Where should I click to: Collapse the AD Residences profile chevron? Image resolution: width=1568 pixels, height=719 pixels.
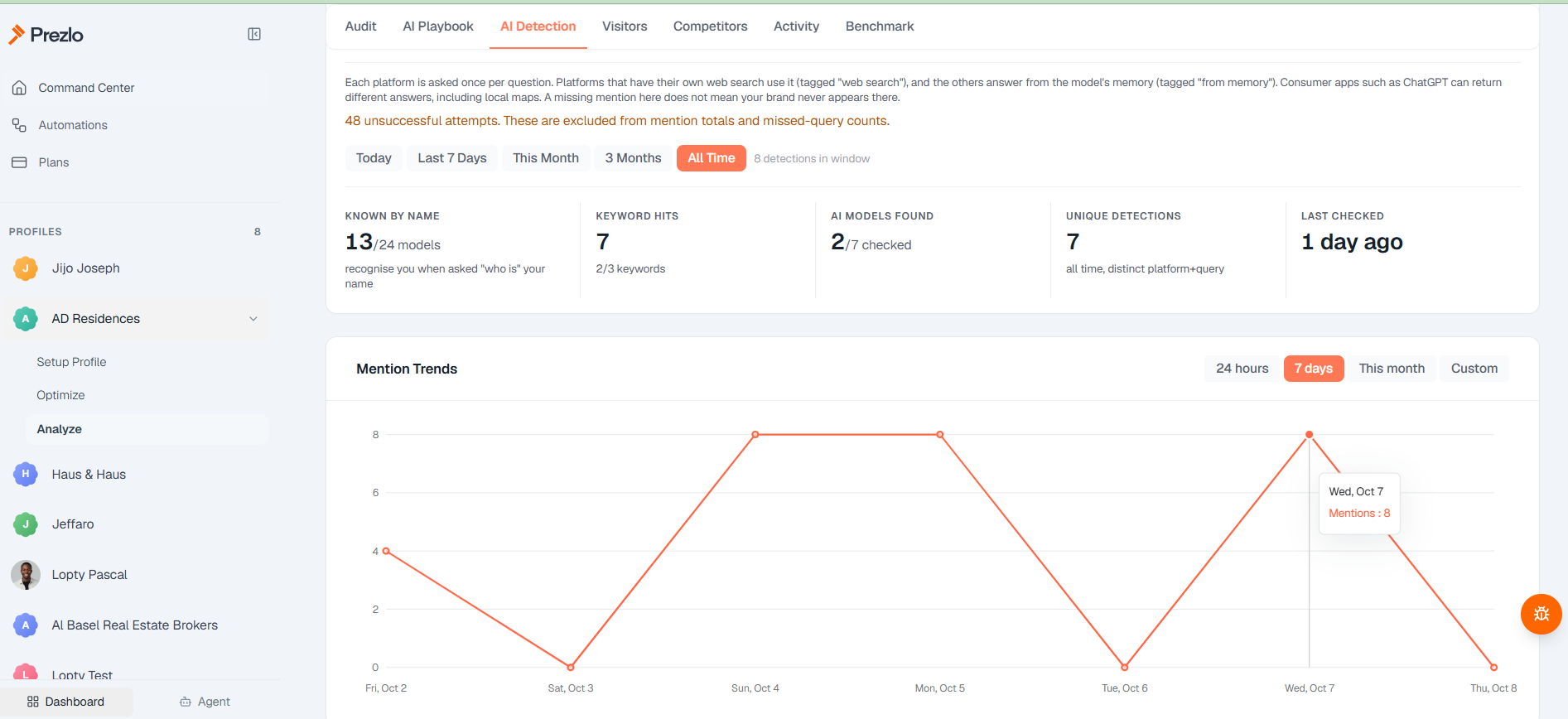pyautogui.click(x=253, y=319)
